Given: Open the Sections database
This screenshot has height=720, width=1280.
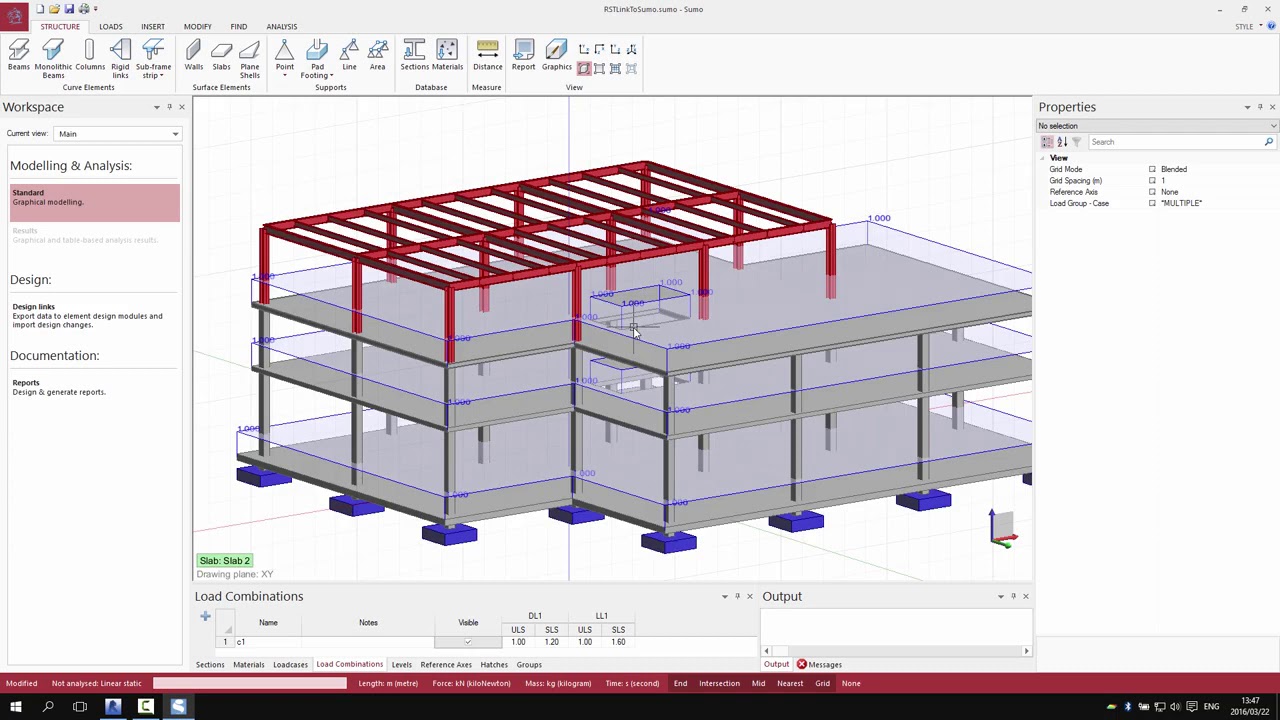Looking at the screenshot, I should pos(414,56).
